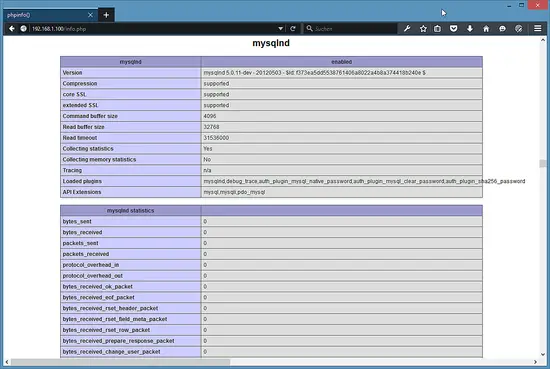Click the protocol_overhead_in label
This screenshot has width=550, height=369.
pos(91,265)
